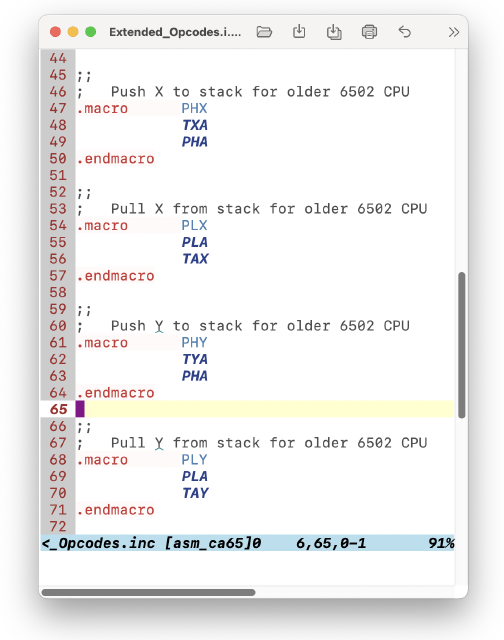Close the window with red button
Viewport: 504px width, 640px height.
point(56,32)
